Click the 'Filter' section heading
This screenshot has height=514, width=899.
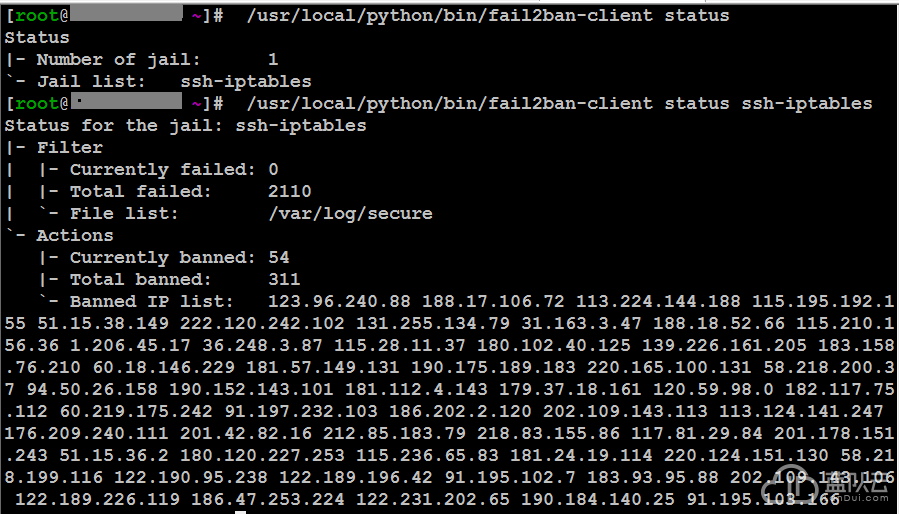70,147
